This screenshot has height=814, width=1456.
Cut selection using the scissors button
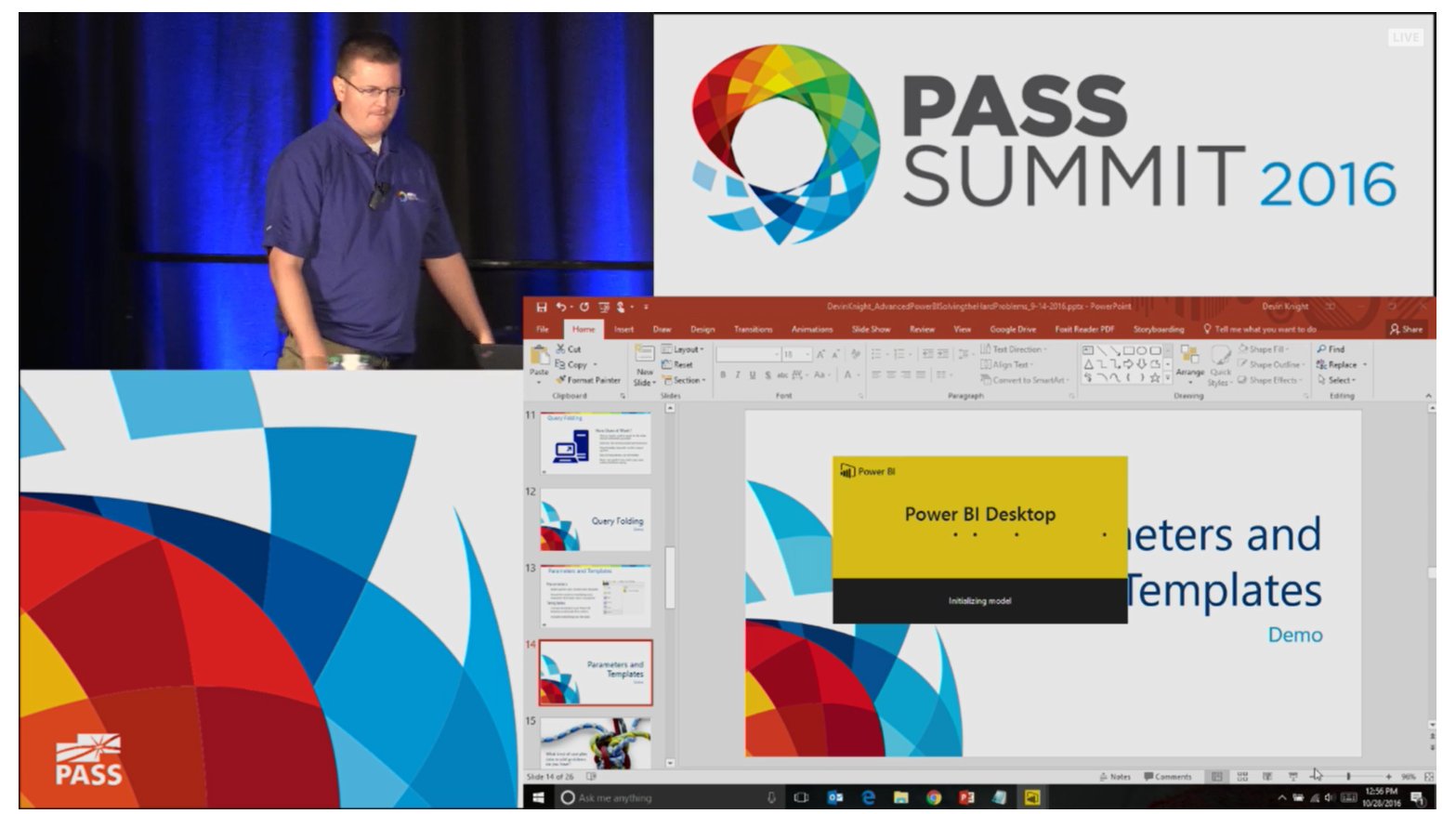pyautogui.click(x=569, y=349)
